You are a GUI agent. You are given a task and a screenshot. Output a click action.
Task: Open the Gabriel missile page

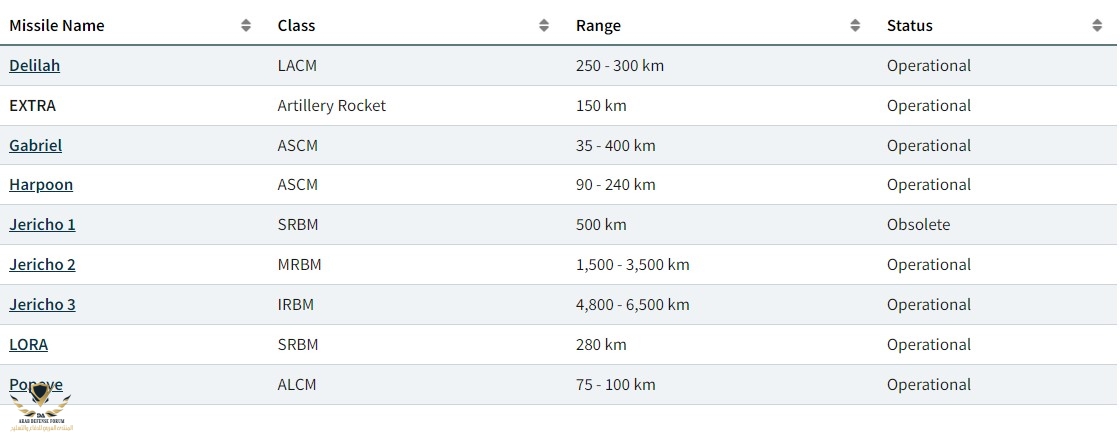35,146
